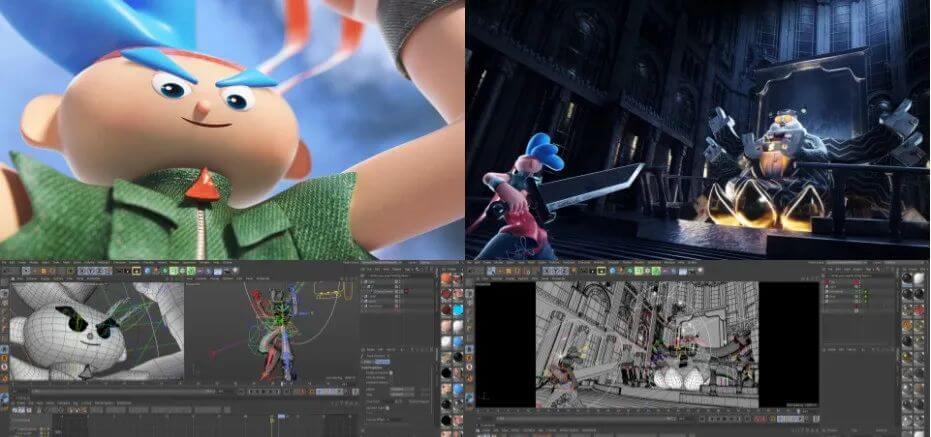The width and height of the screenshot is (931, 437).
Task: Select Live Selection tool in right Cinema 4D window
Action: coord(491,271)
